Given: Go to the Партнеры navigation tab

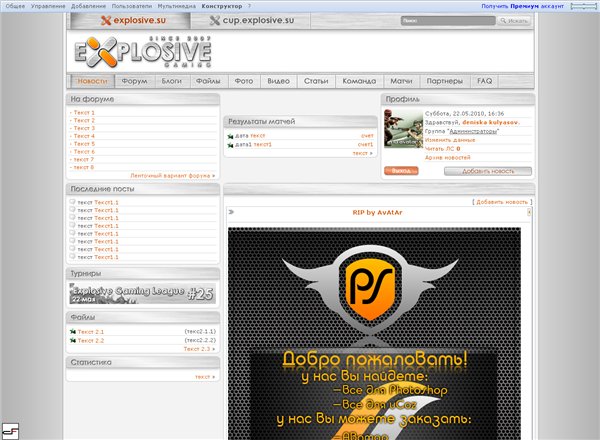Looking at the screenshot, I should (x=445, y=81).
